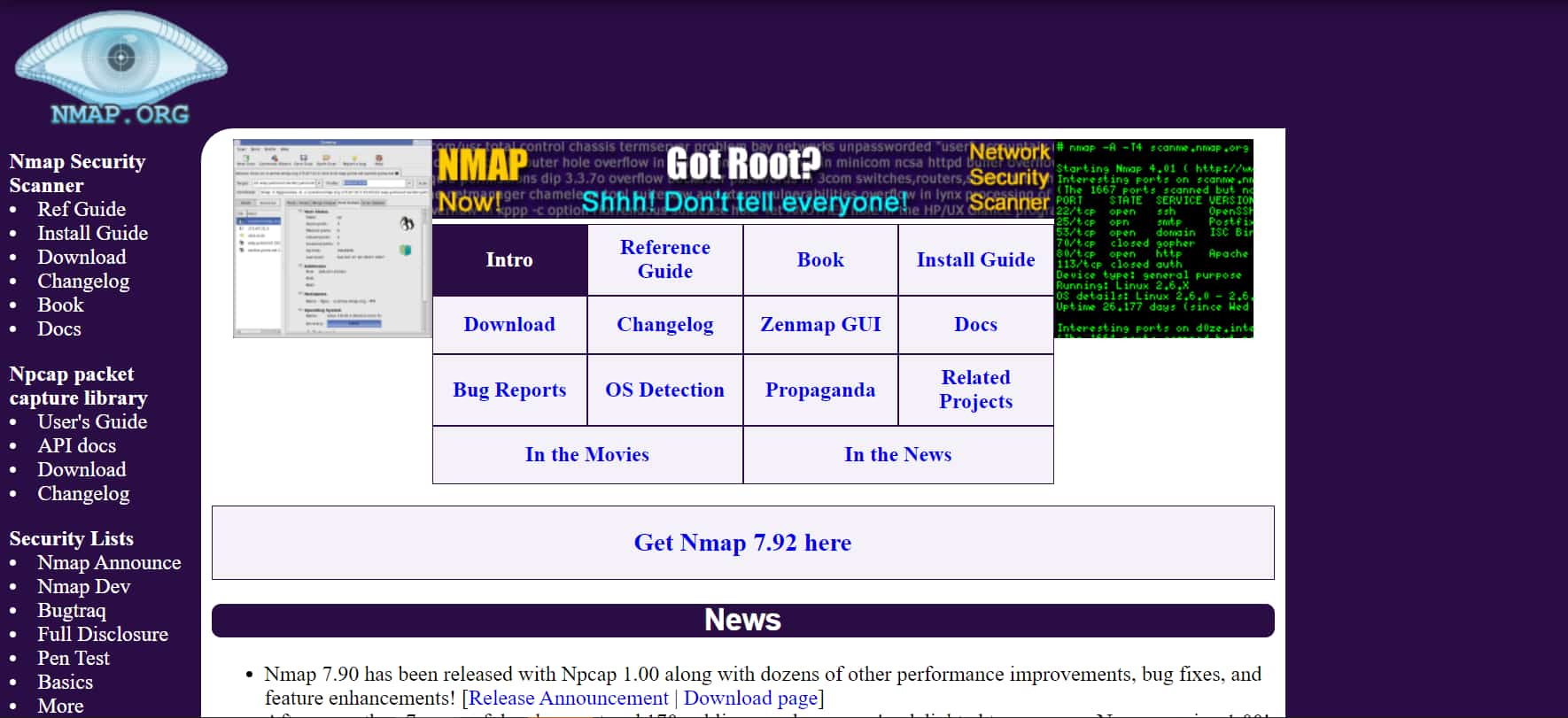
Task: Open Pen Test list
Action: coord(74,658)
